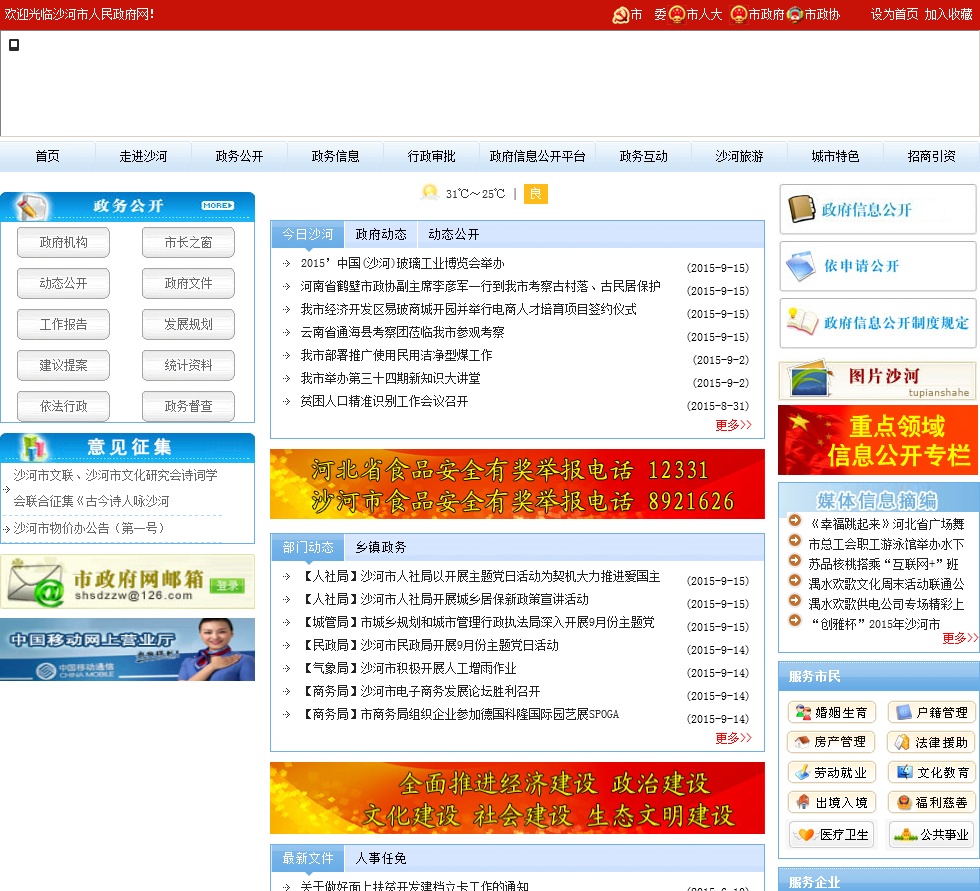
Task: Click the 房产管理 service icon
Action: (x=802, y=742)
